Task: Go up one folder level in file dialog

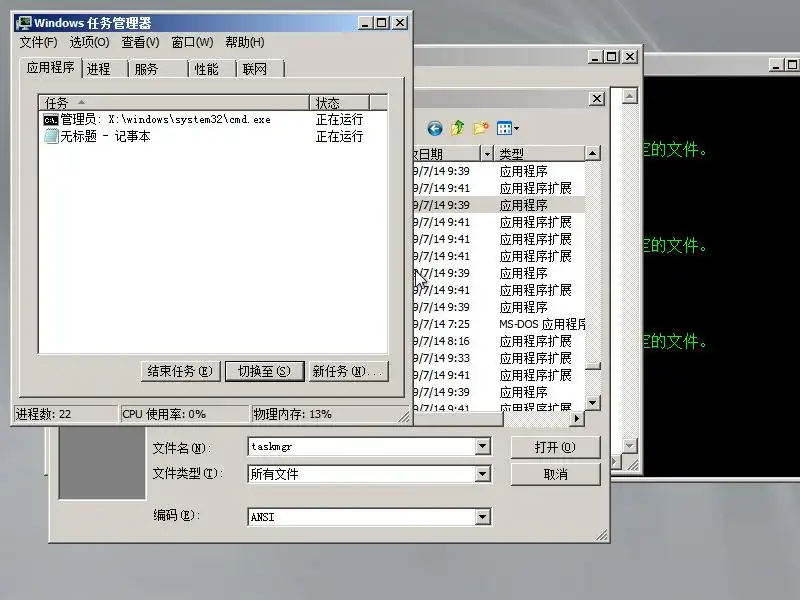Action: tap(458, 128)
